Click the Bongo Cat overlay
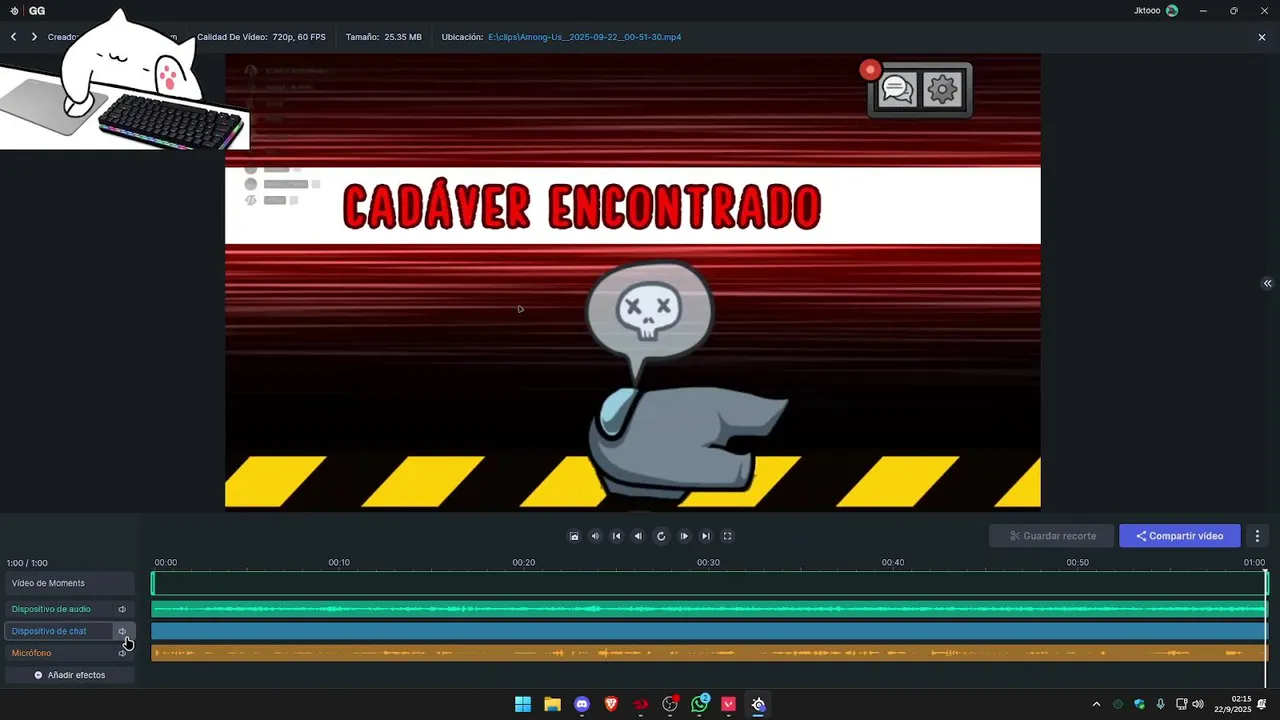This screenshot has width=1280, height=720. 124,80
